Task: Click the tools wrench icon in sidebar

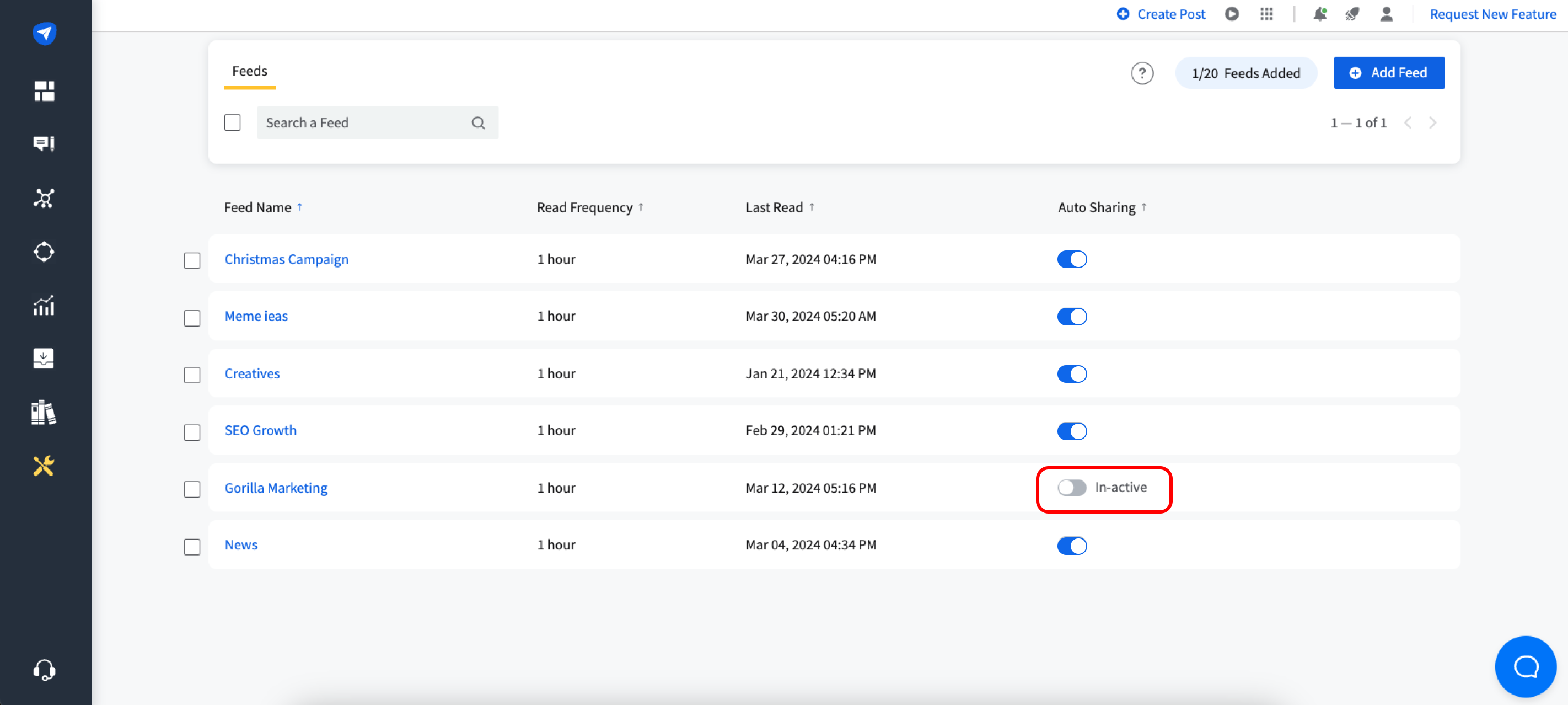Action: [x=44, y=466]
